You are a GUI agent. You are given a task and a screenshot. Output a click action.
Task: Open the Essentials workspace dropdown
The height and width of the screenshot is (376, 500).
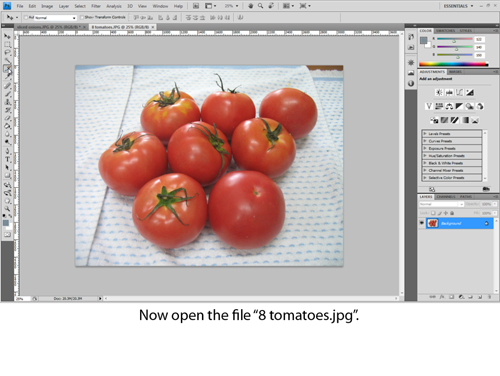pos(458,6)
